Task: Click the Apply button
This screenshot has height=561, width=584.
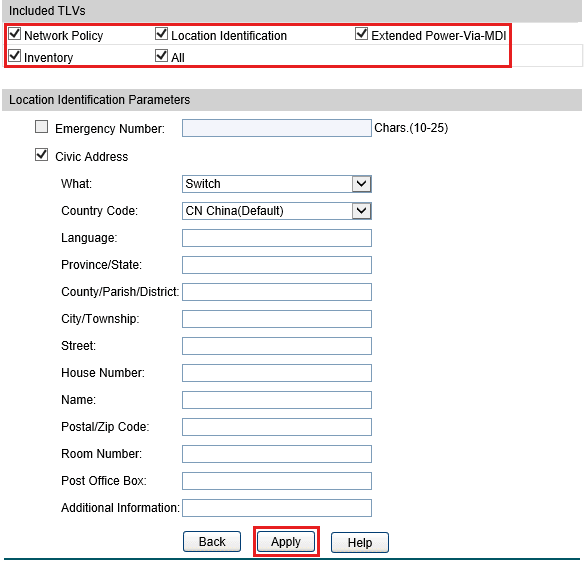Action: coord(286,542)
